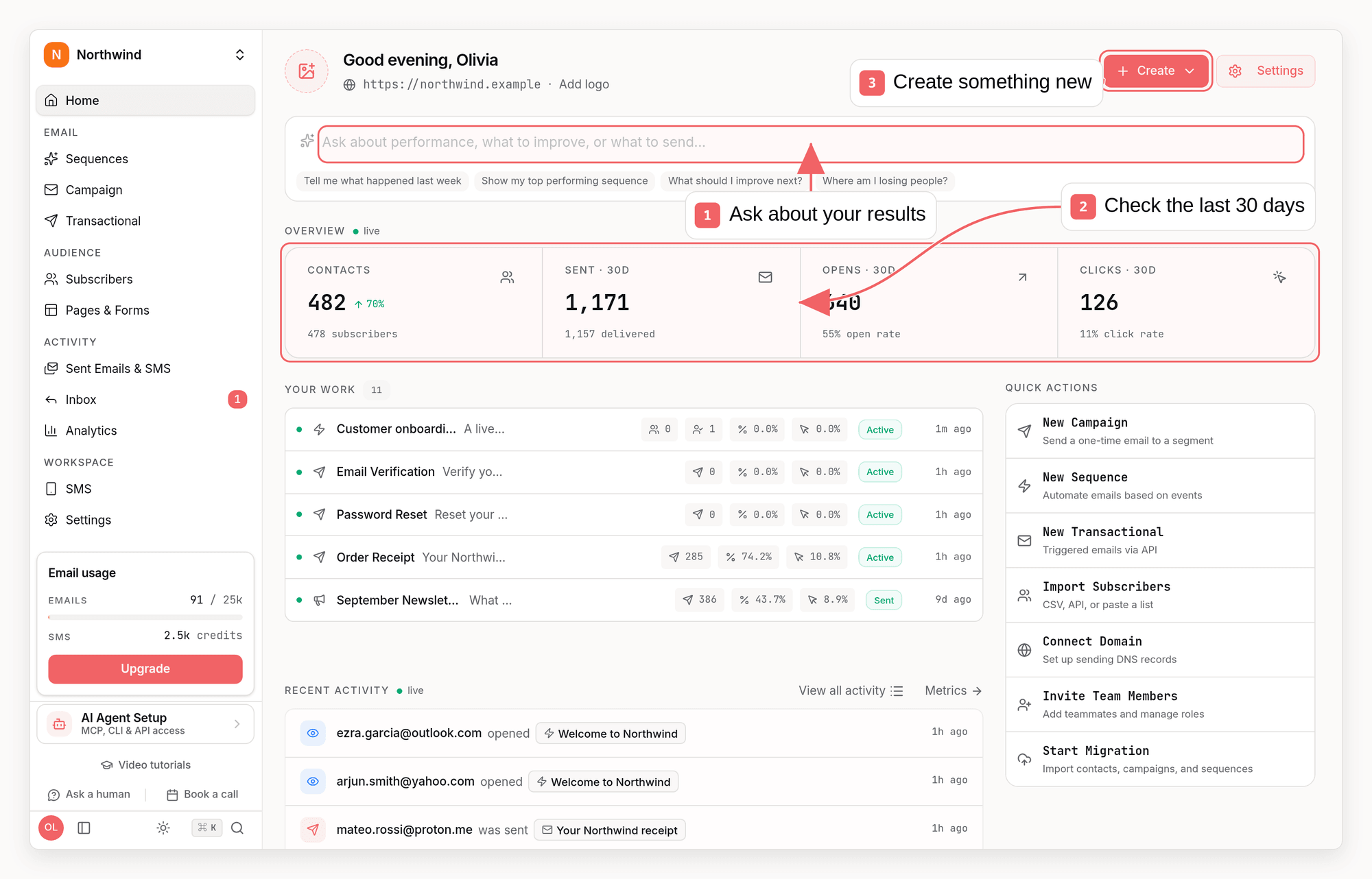
Task: Toggle light/dark theme sun icon
Action: pyautogui.click(x=163, y=828)
